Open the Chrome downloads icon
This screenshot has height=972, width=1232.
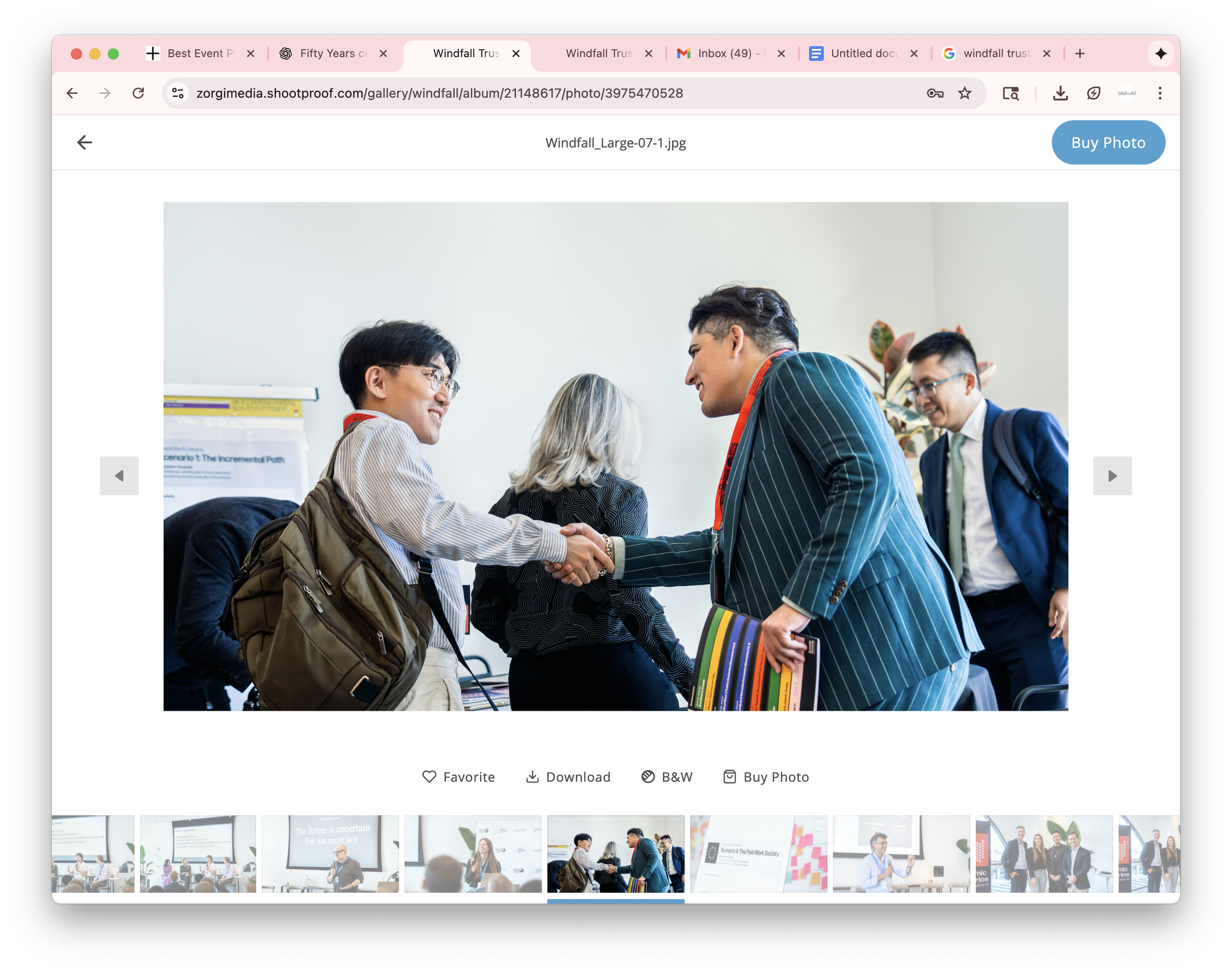click(1060, 93)
